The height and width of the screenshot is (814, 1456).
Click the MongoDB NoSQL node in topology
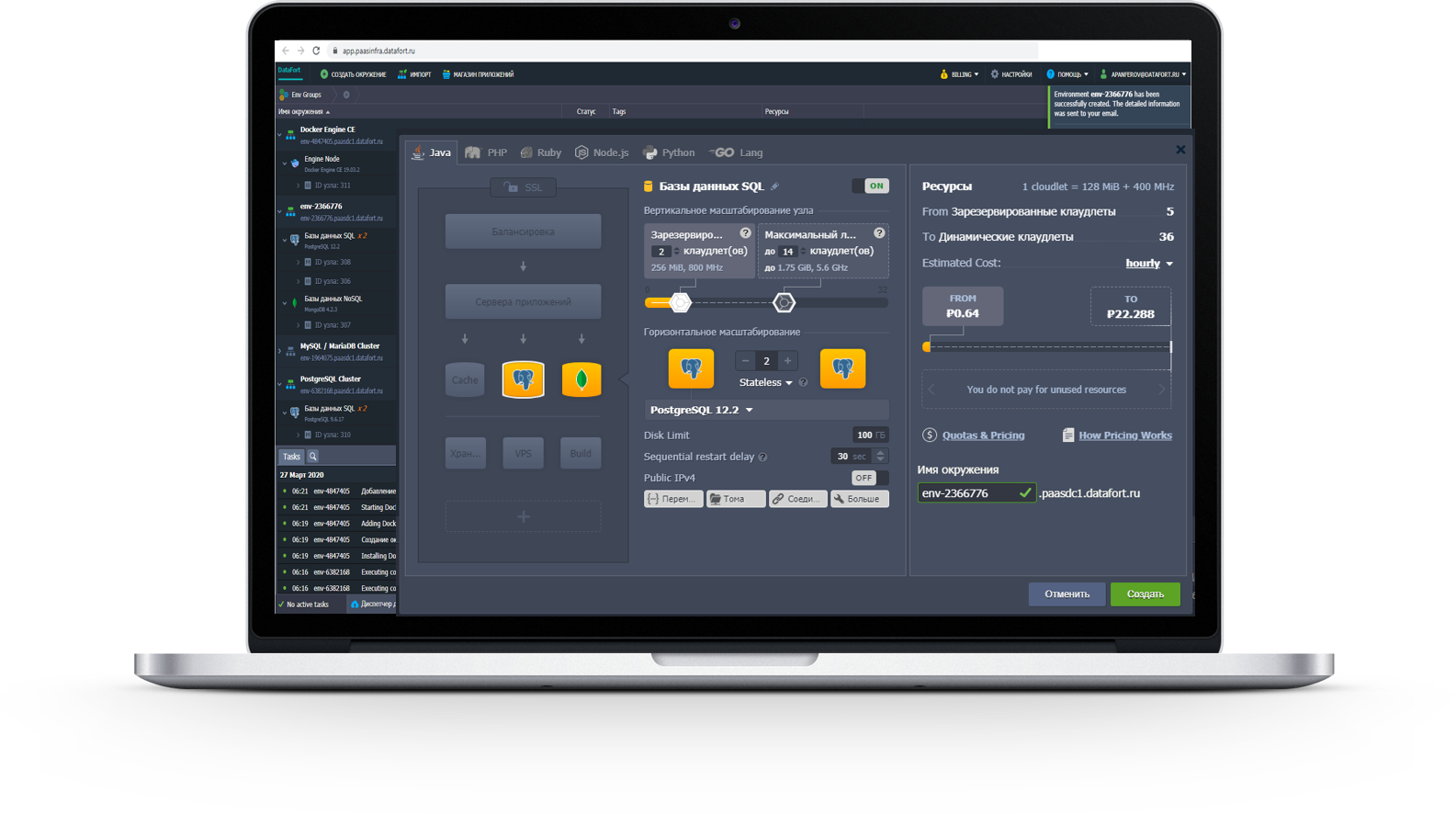click(581, 379)
